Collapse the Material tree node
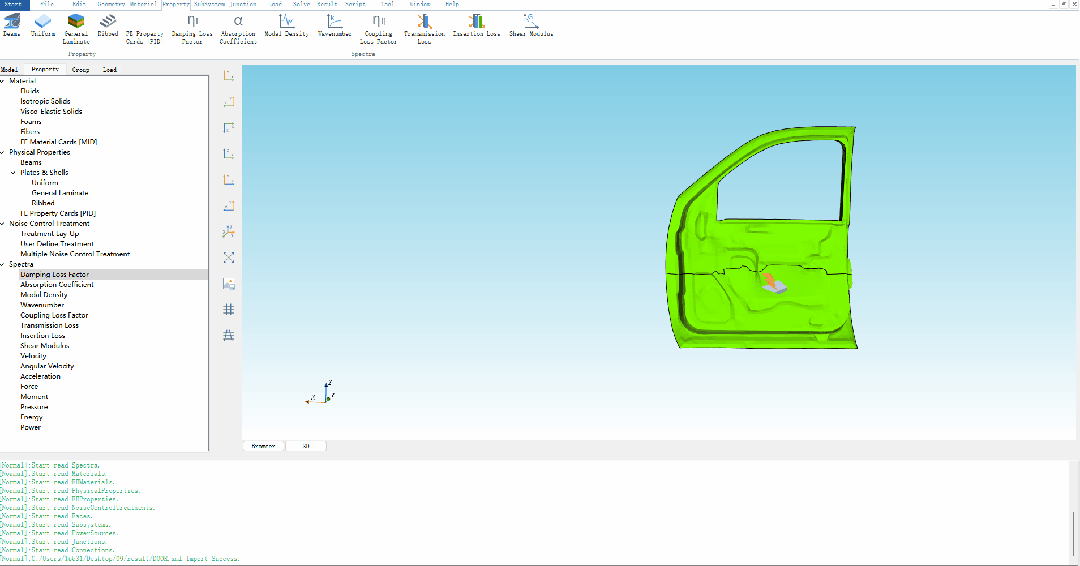 (3, 81)
